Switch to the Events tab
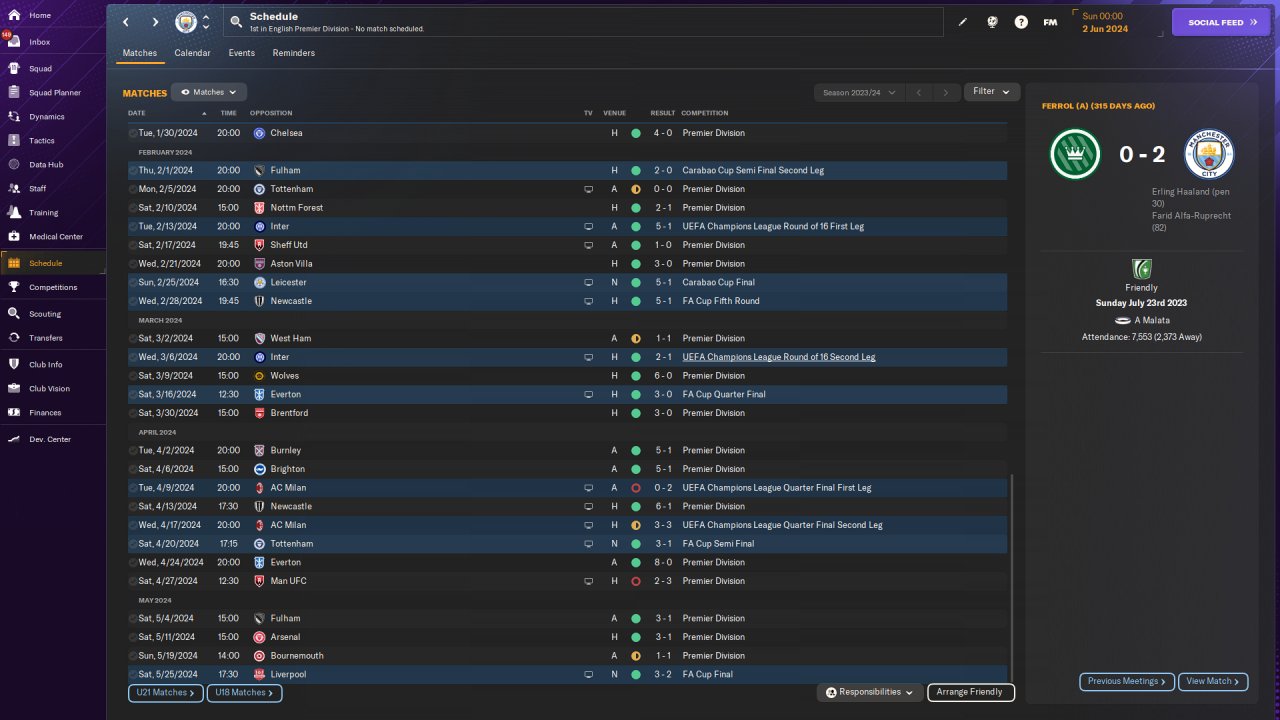The image size is (1280, 720). click(x=241, y=53)
